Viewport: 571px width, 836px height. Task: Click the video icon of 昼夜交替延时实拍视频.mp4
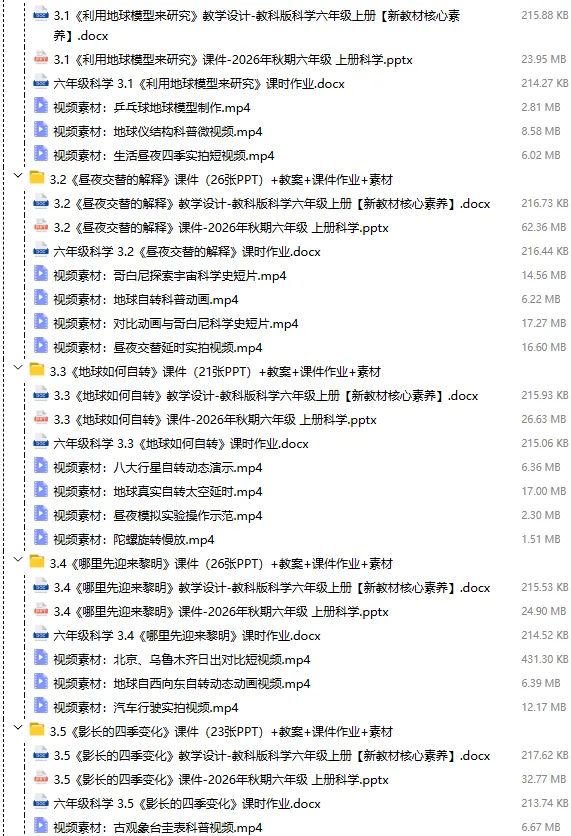coord(41,346)
